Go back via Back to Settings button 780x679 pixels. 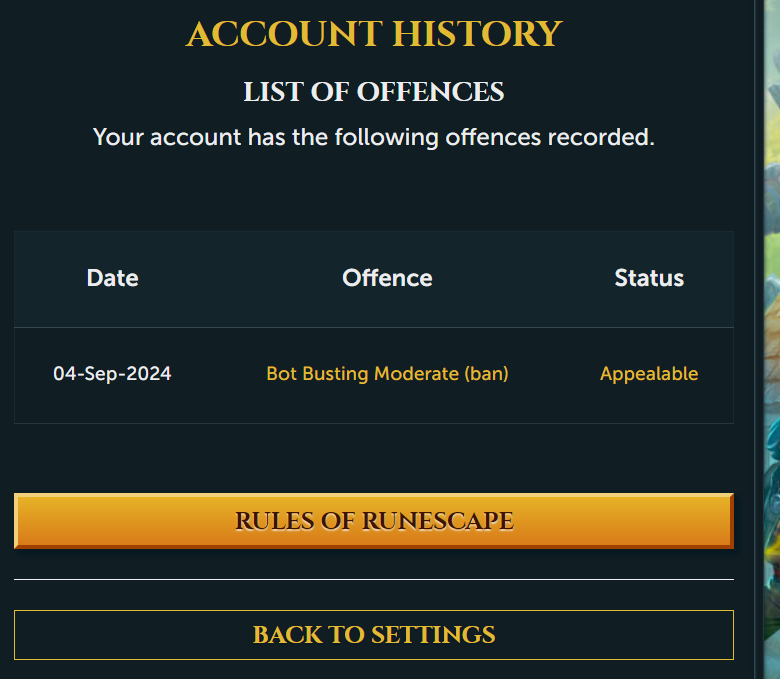(x=374, y=635)
